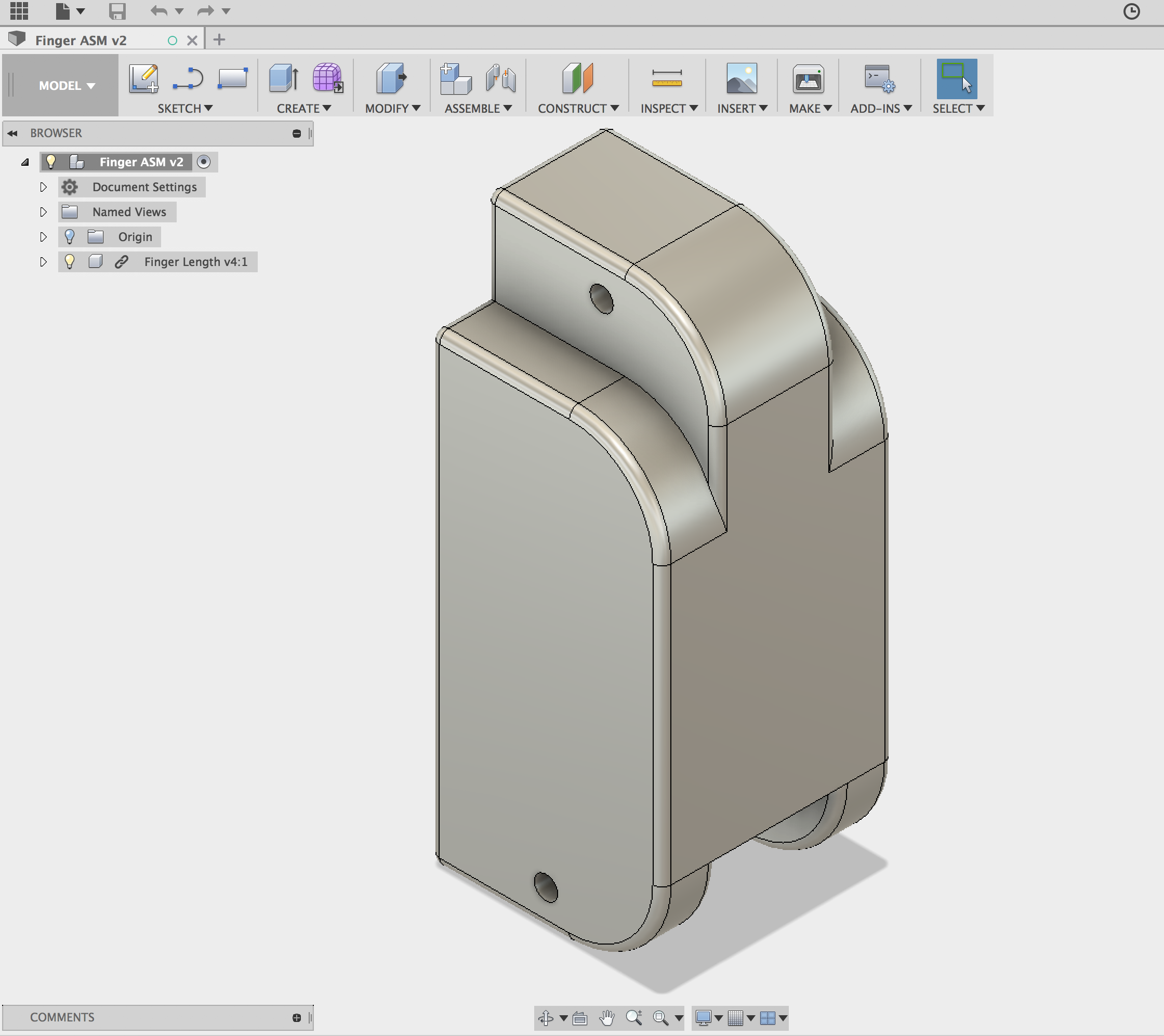The height and width of the screenshot is (1036, 1164).
Task: Toggle the Origin visibility lightbulb
Action: [x=70, y=237]
